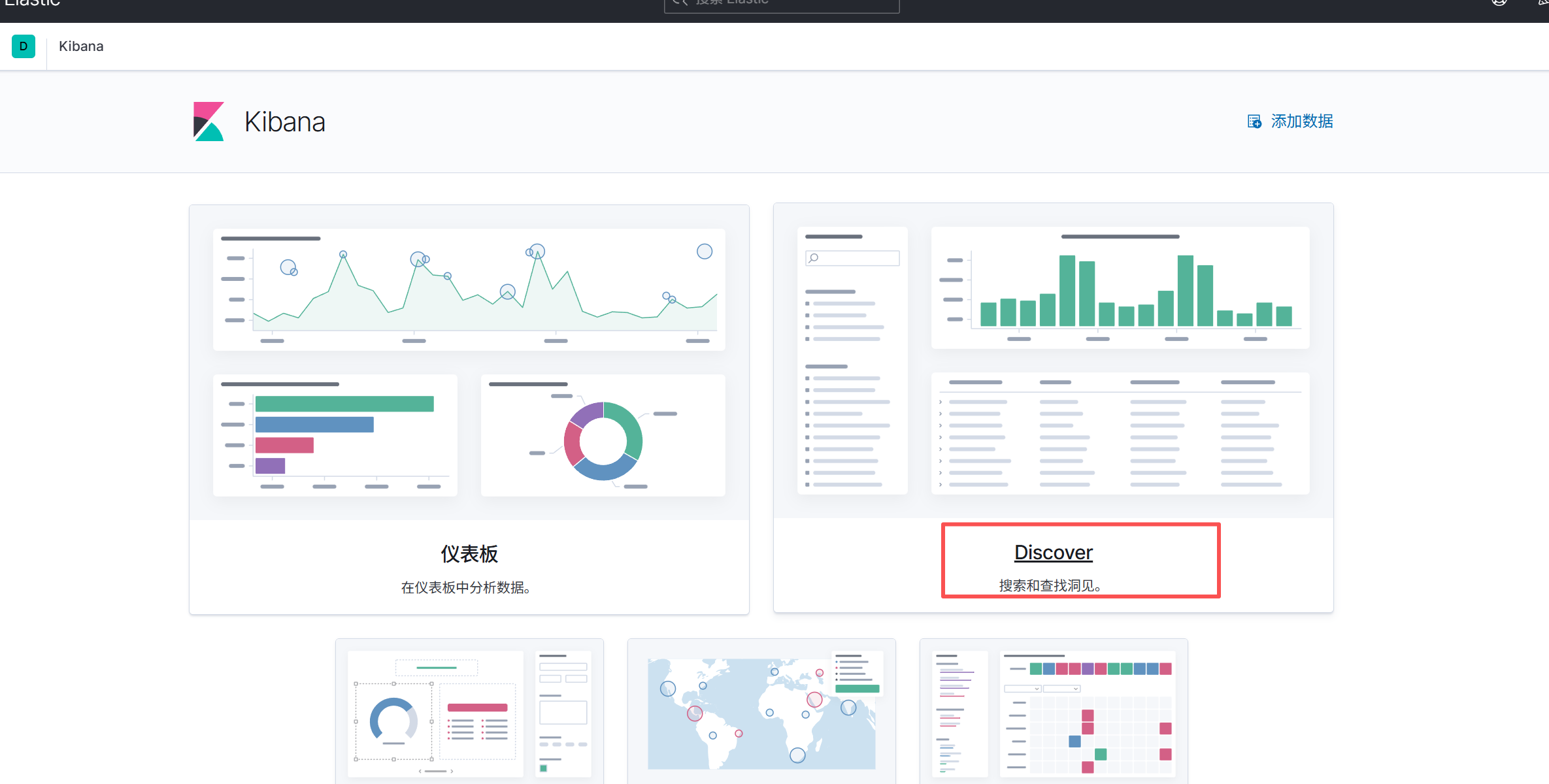
Task: Open the 添加数据 link text
Action: pyautogui.click(x=1301, y=122)
